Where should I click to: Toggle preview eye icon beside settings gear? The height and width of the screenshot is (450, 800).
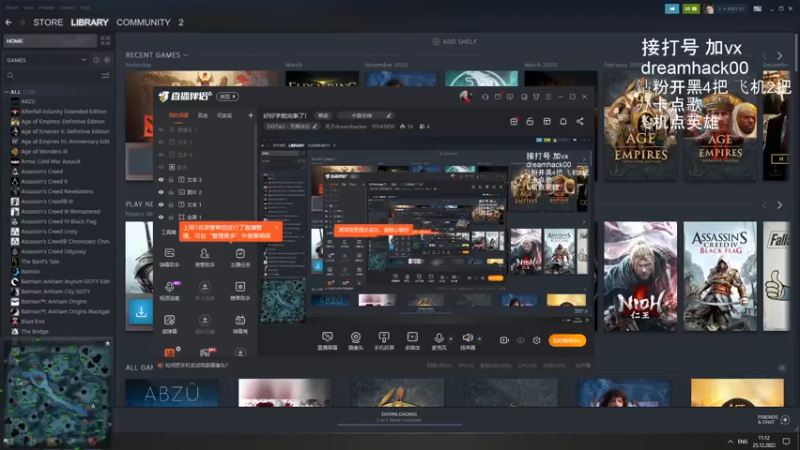(x=520, y=340)
